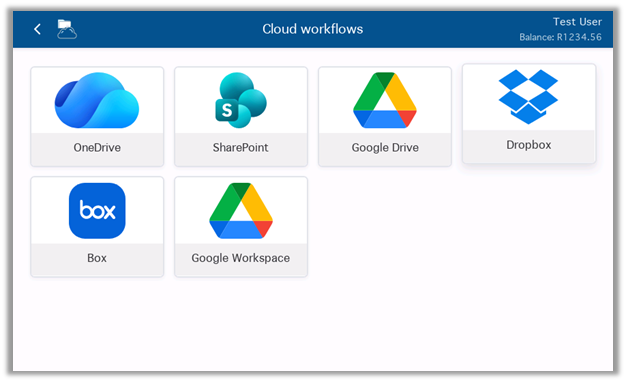
Task: Open the OneDrive cloud icon
Action: (x=97, y=100)
